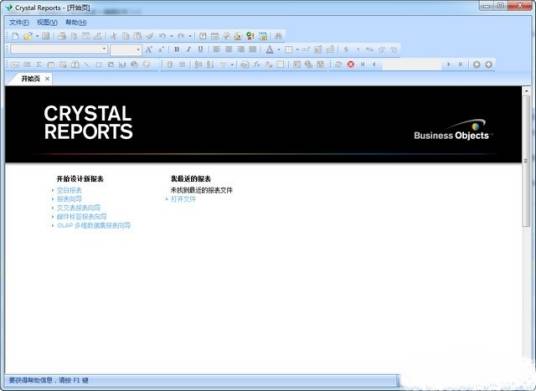
Task: Click the 邮件标签报表向导 link
Action: [82, 217]
